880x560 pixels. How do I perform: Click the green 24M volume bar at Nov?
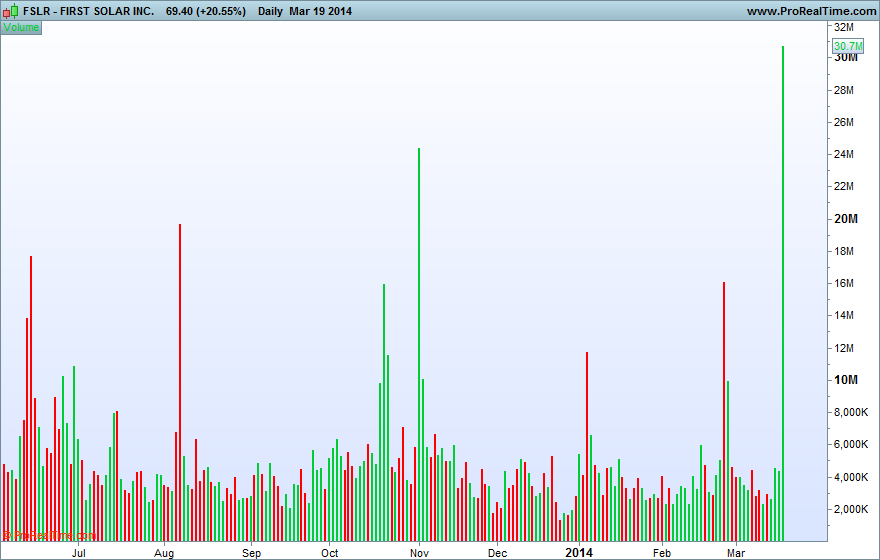pyautogui.click(x=419, y=345)
